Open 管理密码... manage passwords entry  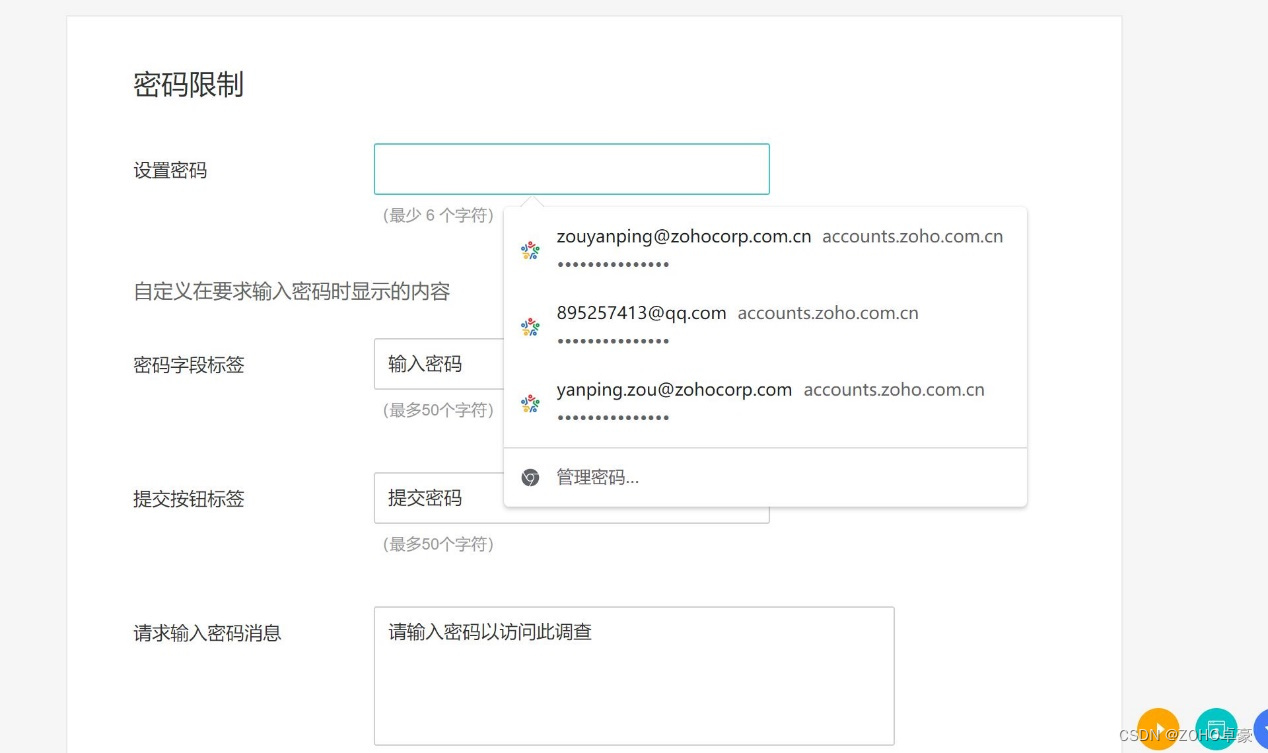coord(765,478)
